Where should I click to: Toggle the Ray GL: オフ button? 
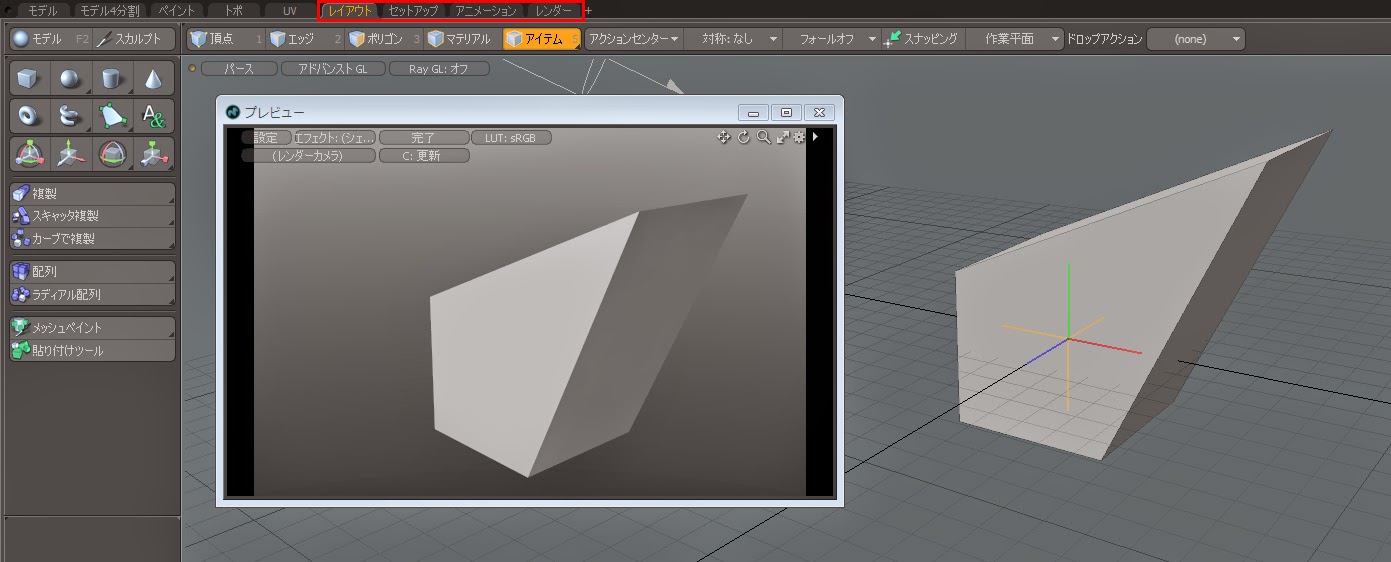click(x=438, y=69)
